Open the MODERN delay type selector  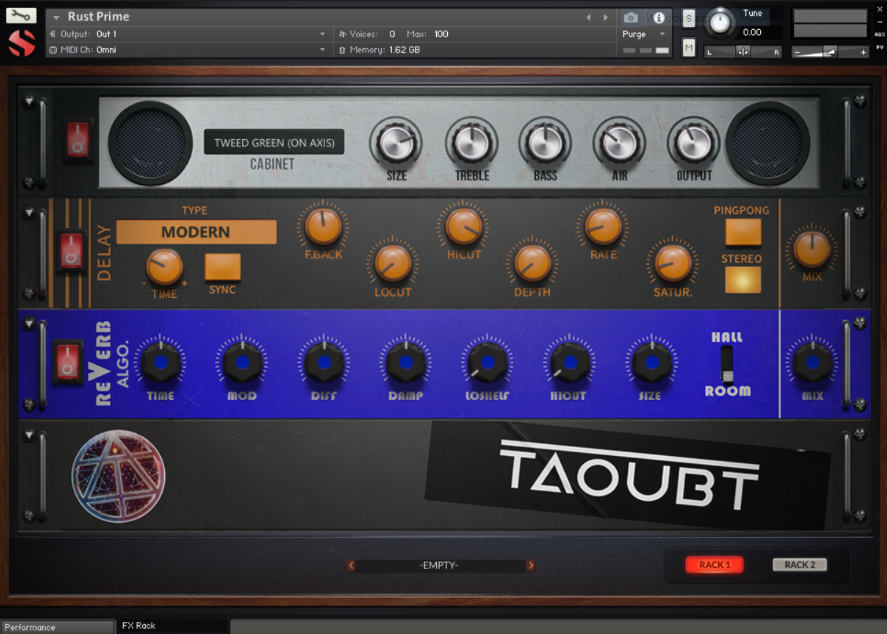195,231
